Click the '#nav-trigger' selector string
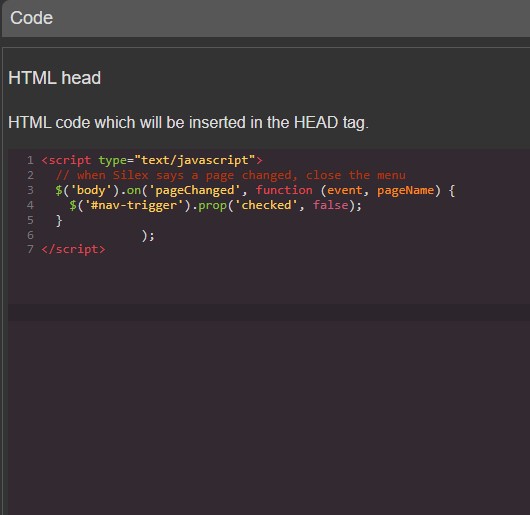This screenshot has height=515, width=530. [x=134, y=205]
